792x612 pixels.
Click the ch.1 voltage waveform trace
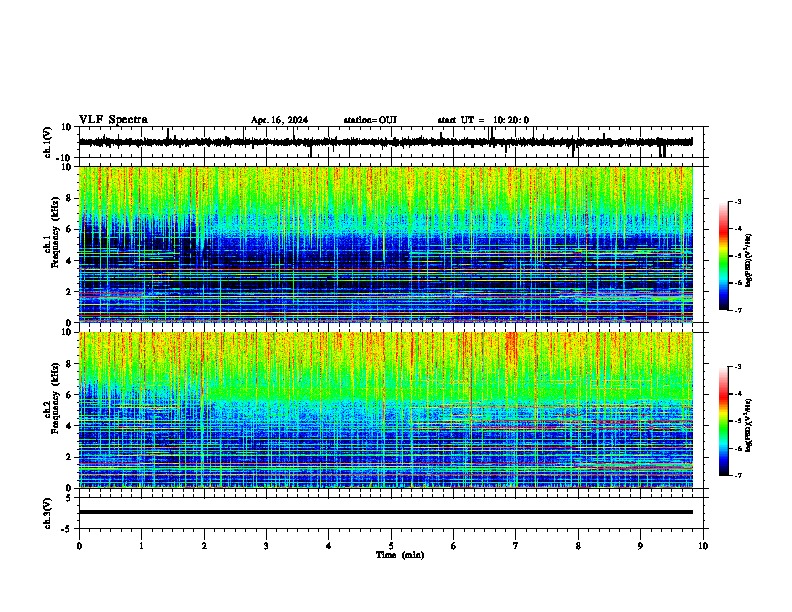(x=385, y=142)
